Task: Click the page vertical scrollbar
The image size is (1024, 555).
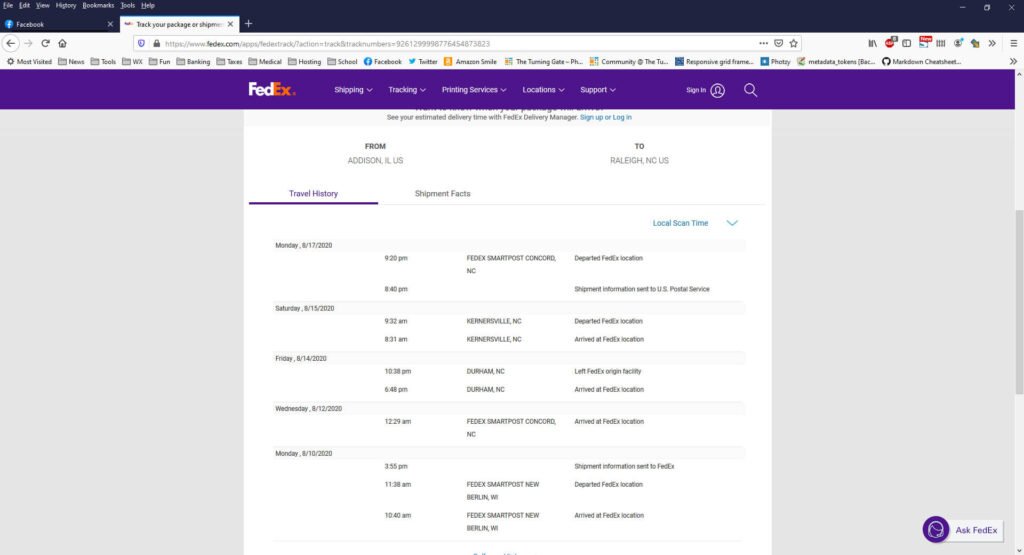Action: click(x=1018, y=300)
